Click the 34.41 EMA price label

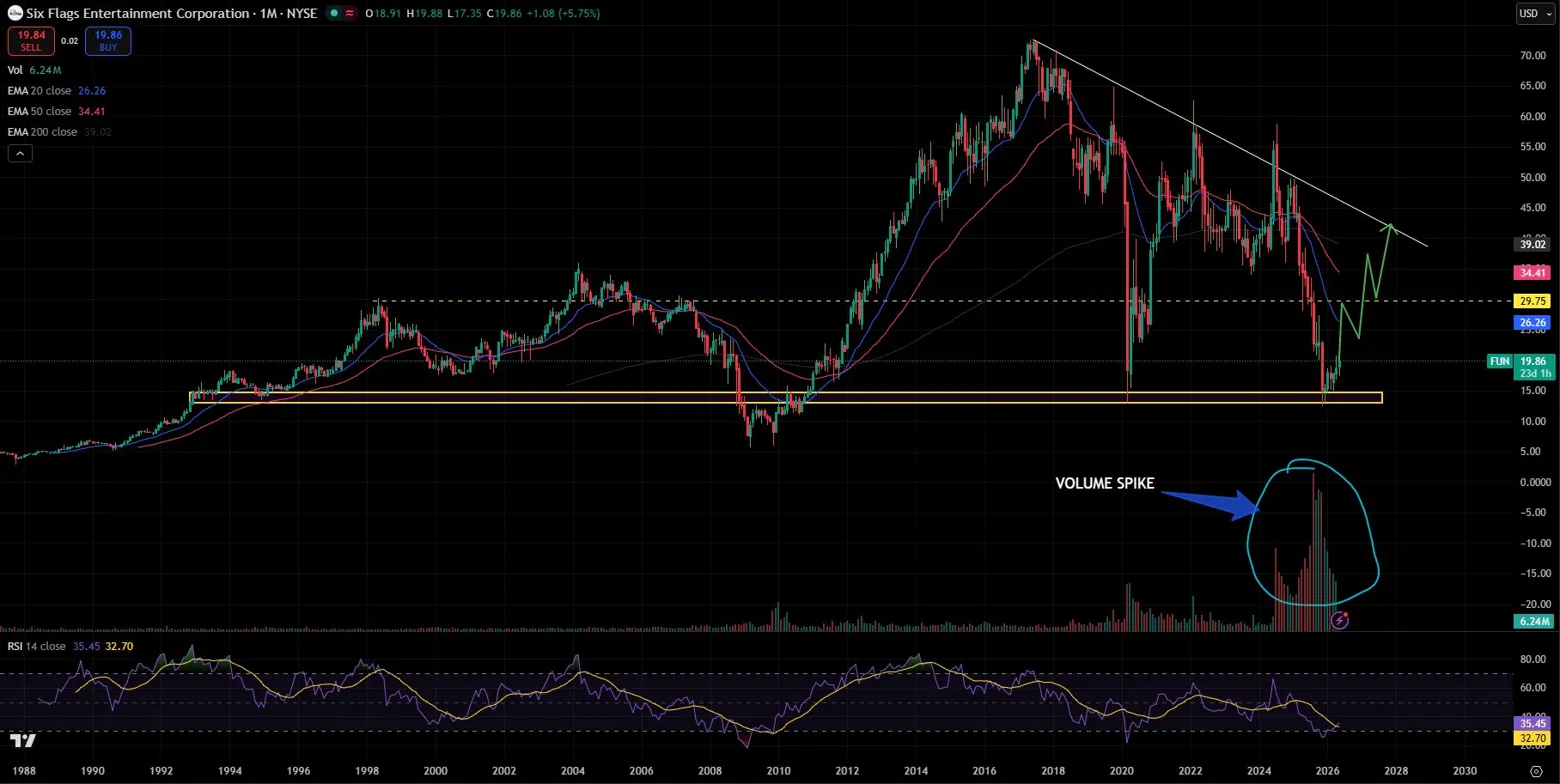click(1534, 271)
